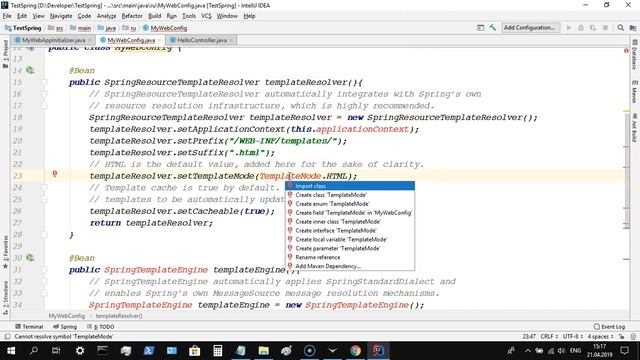Choose 'Rename reference' in the popup
This screenshot has height=360, width=640.
pos(350,257)
